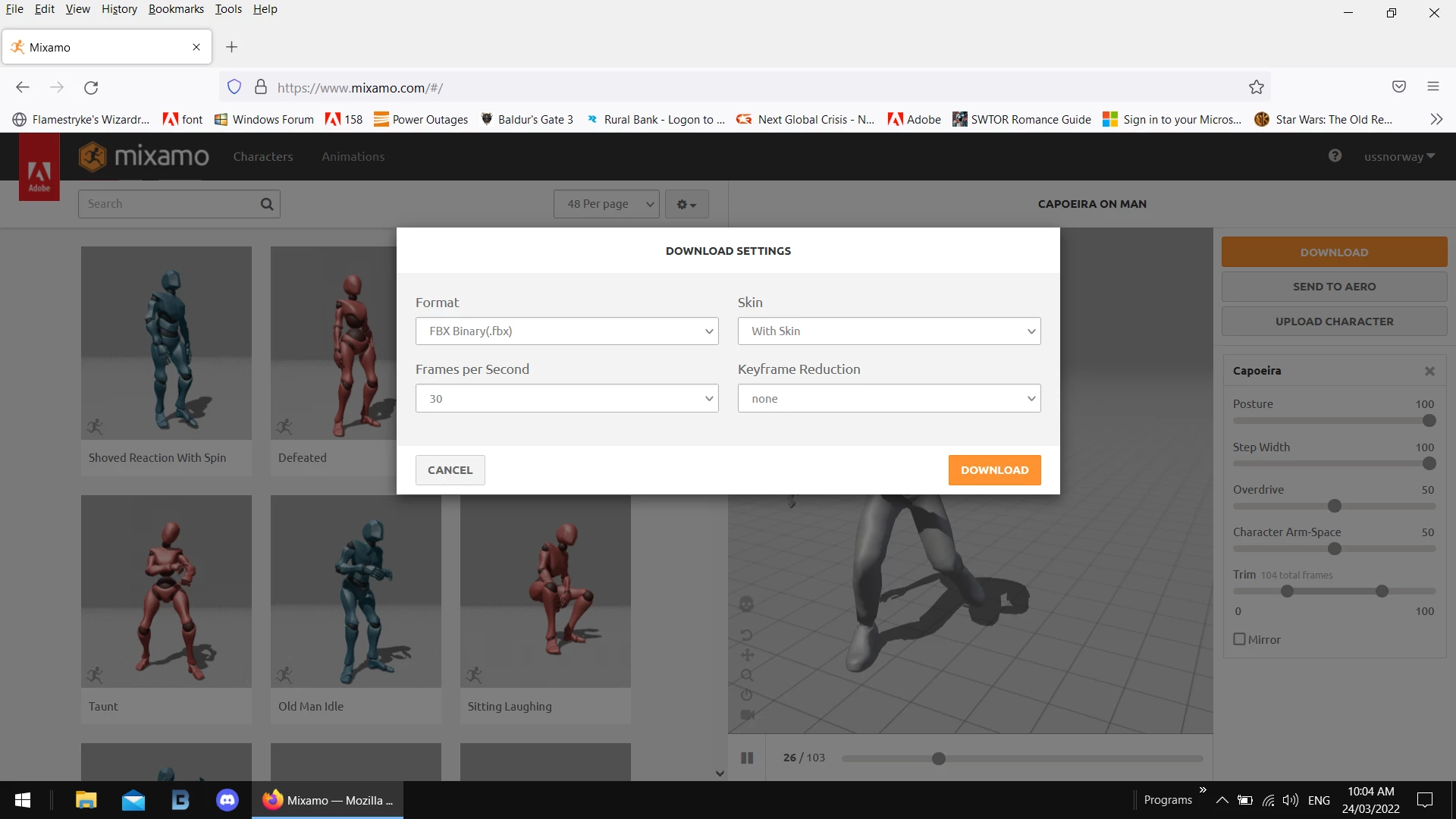
Task: Expand the Skin dropdown
Action: [x=889, y=331]
